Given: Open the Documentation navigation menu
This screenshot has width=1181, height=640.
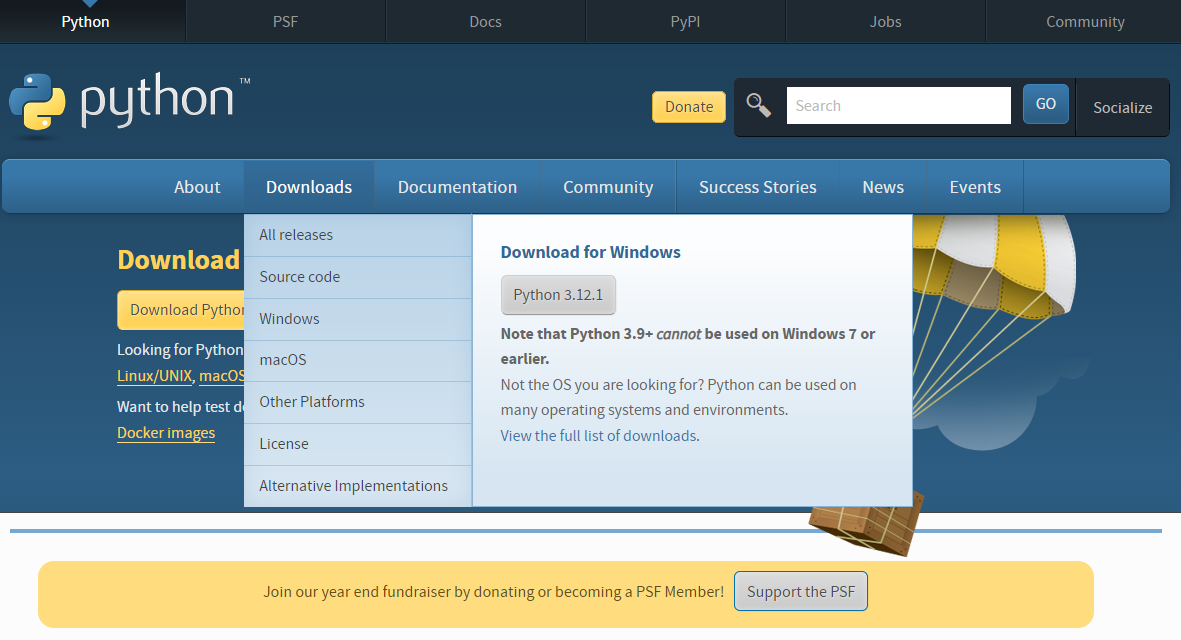Looking at the screenshot, I should pos(457,187).
